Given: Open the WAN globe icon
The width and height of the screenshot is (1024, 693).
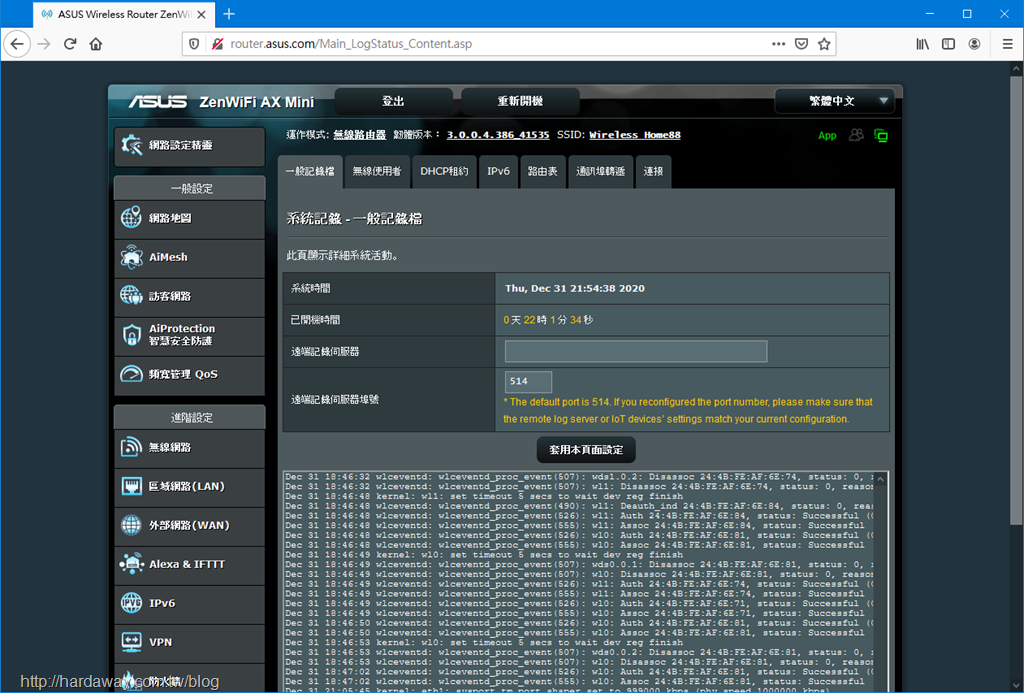Looking at the screenshot, I should pyautogui.click(x=131, y=525).
